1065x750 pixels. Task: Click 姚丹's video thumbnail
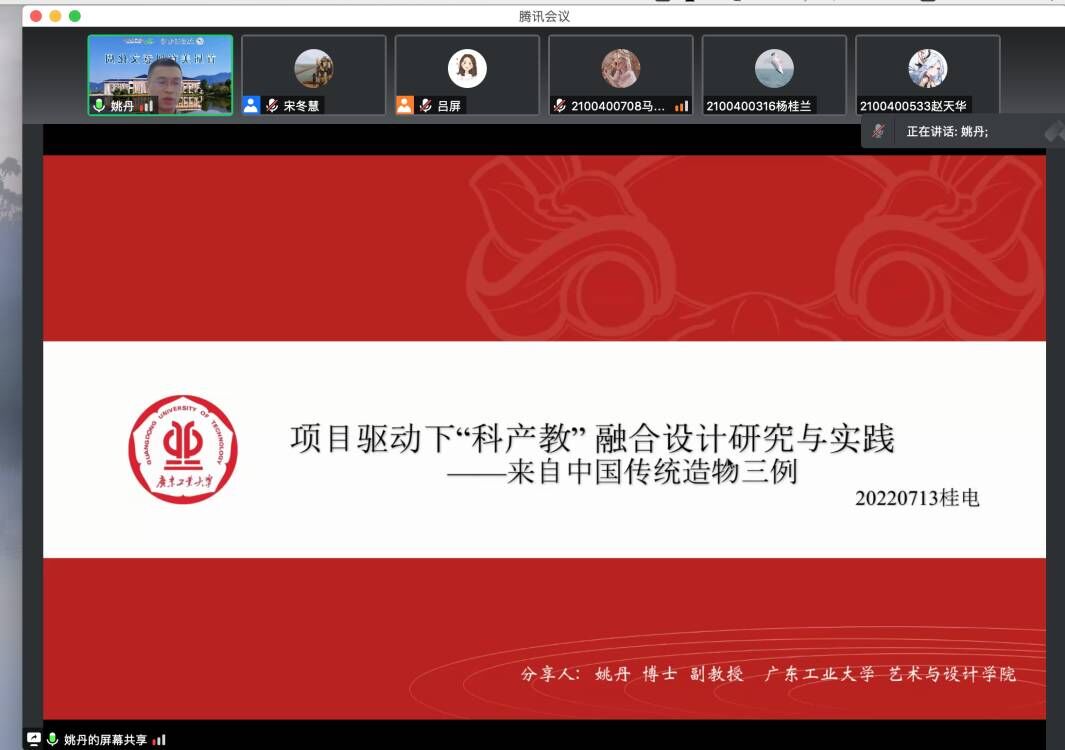point(160,70)
